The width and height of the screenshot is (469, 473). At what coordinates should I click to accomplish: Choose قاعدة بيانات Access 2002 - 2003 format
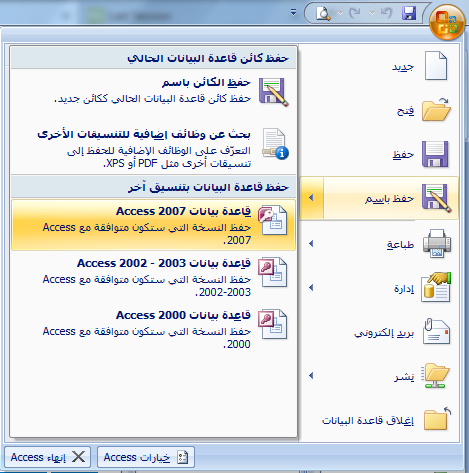click(x=153, y=277)
